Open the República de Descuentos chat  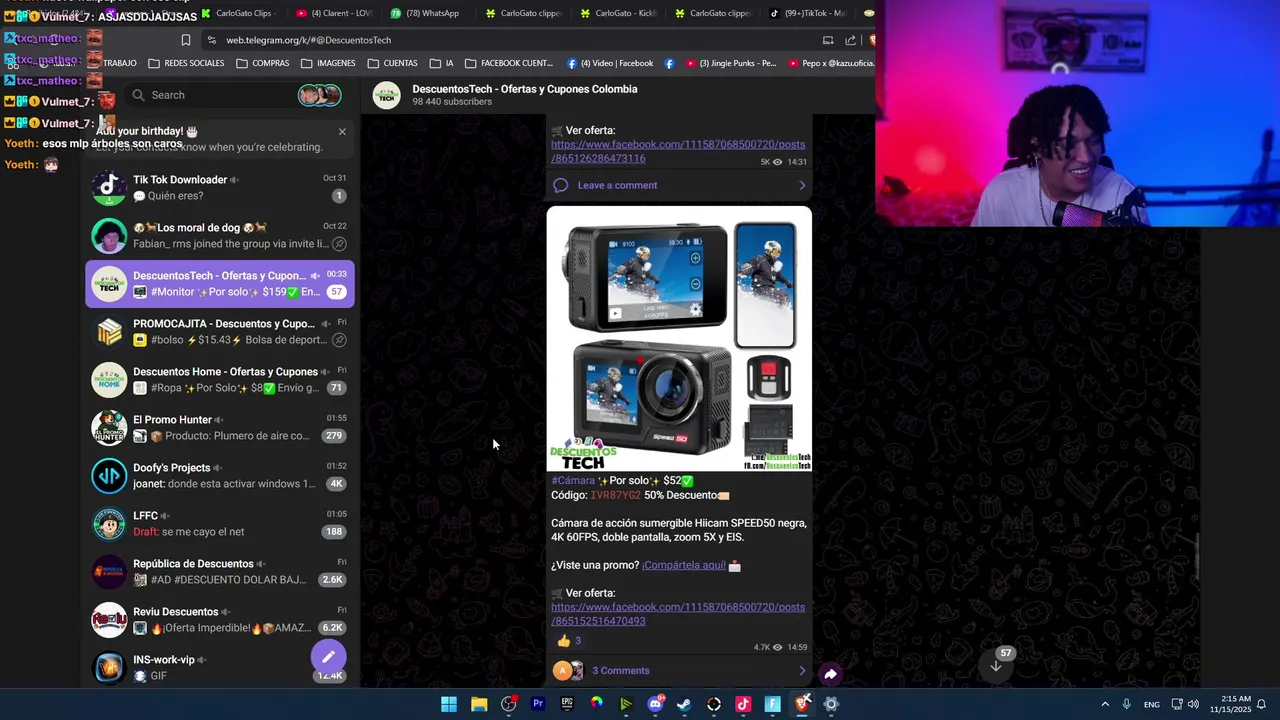click(220, 572)
